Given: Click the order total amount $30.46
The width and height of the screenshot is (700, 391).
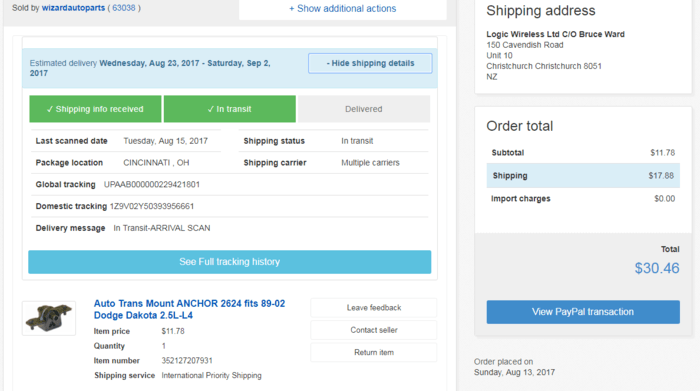Looking at the screenshot, I should (657, 268).
